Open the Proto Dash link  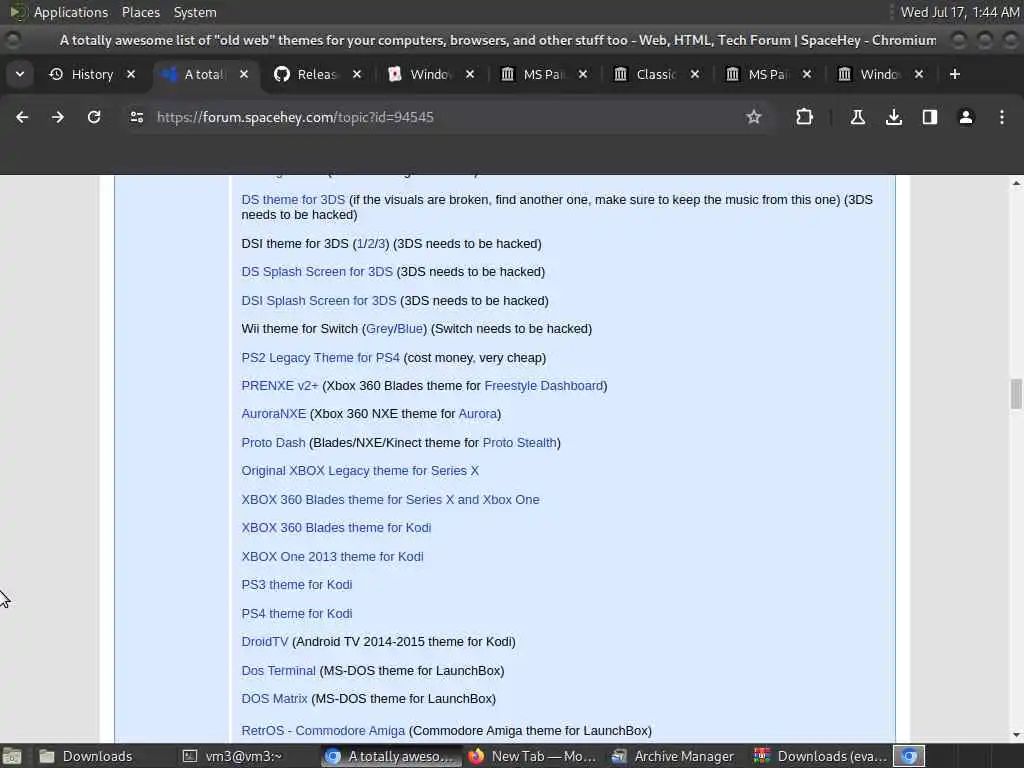273,442
